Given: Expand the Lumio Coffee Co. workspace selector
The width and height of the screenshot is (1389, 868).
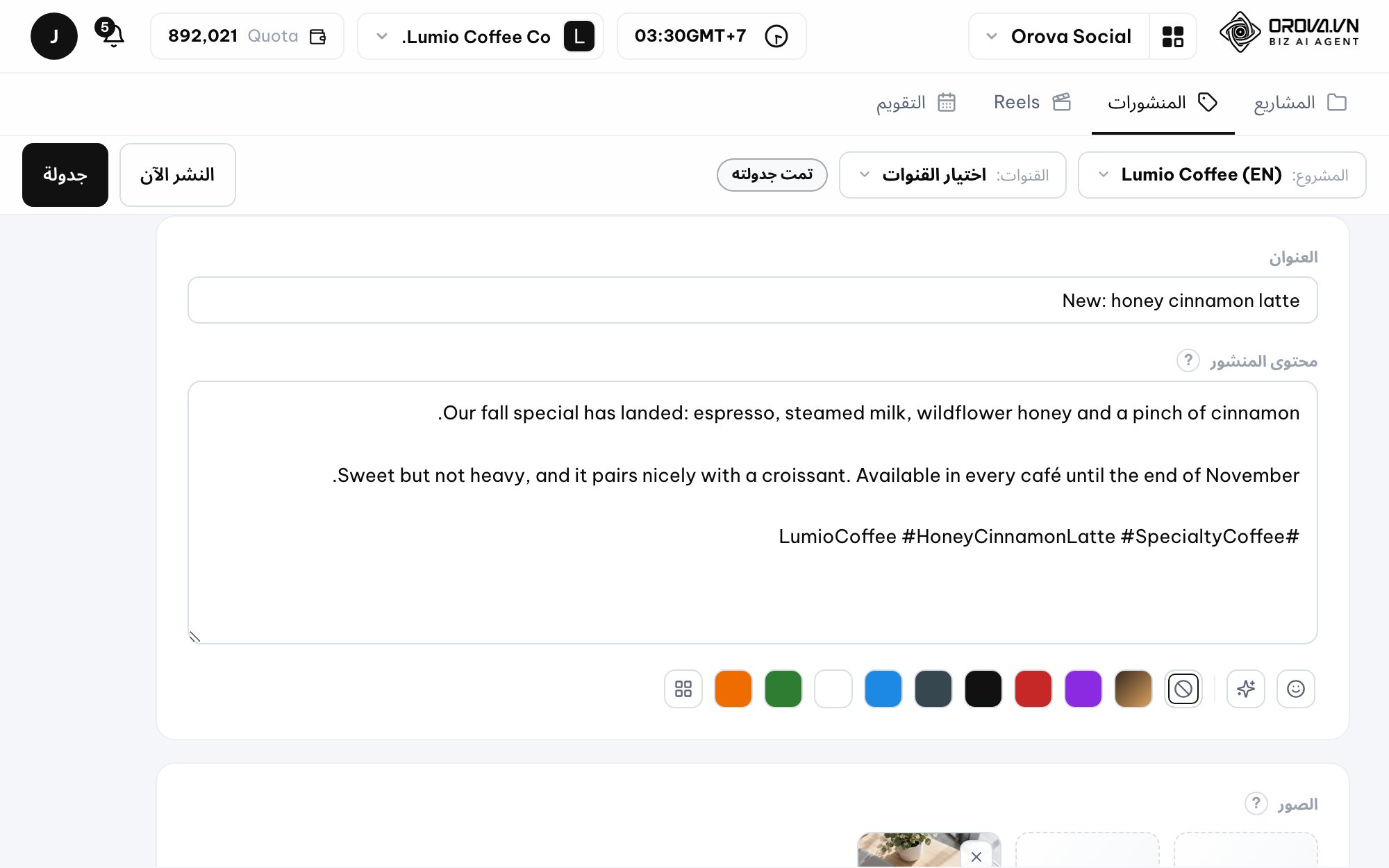Looking at the screenshot, I should [481, 36].
